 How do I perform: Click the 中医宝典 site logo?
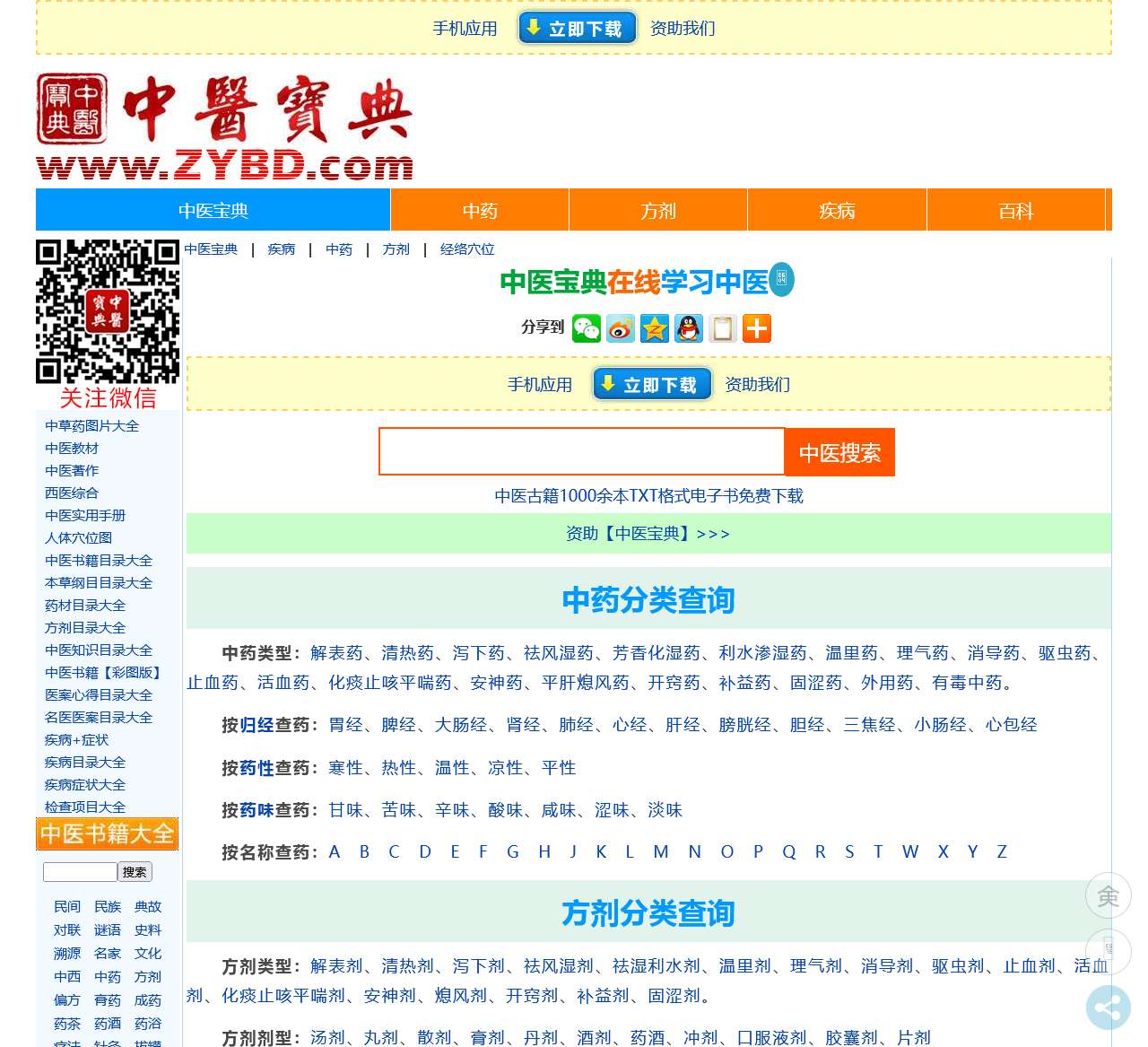pos(224,121)
